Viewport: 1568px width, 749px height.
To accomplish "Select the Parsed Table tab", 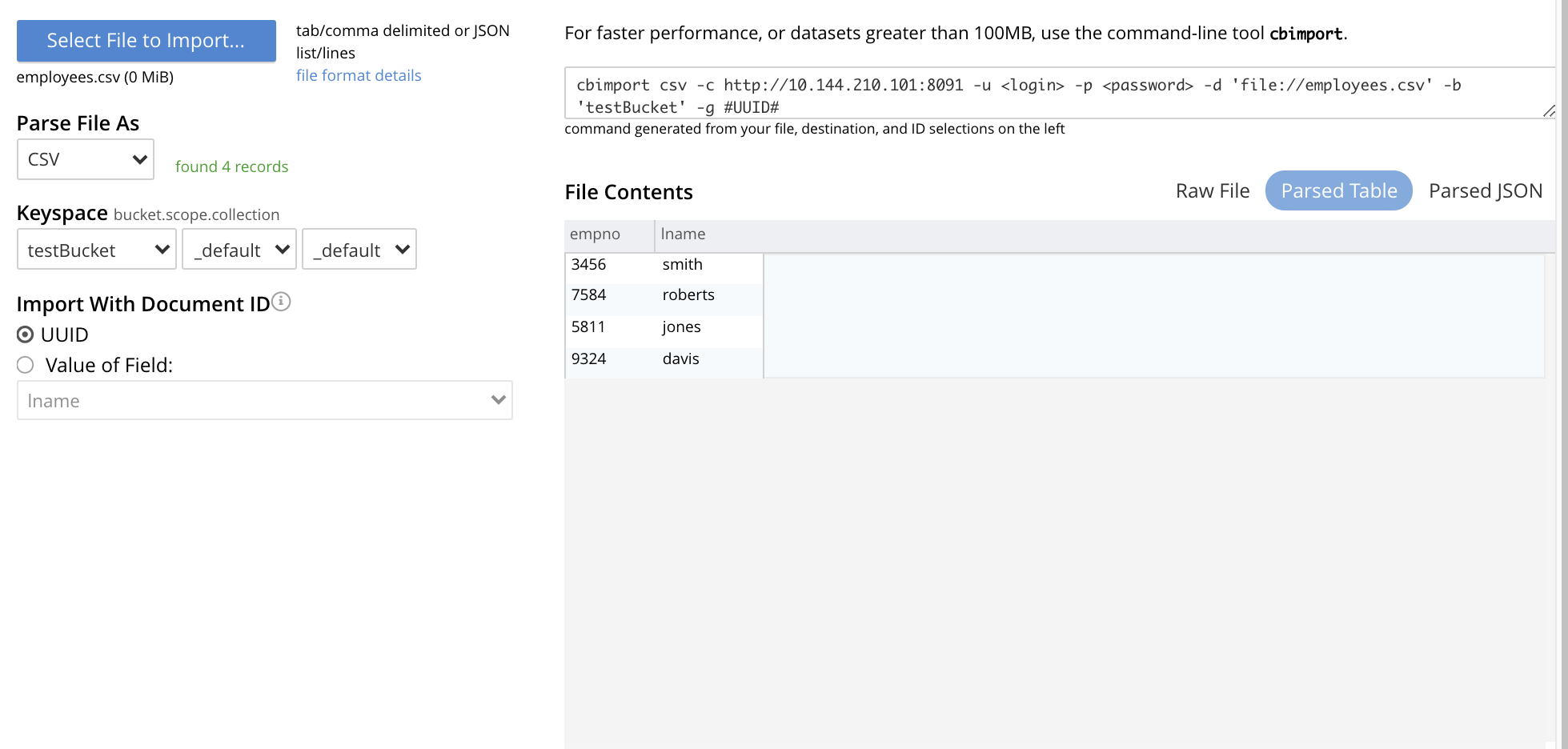I will click(x=1338, y=191).
